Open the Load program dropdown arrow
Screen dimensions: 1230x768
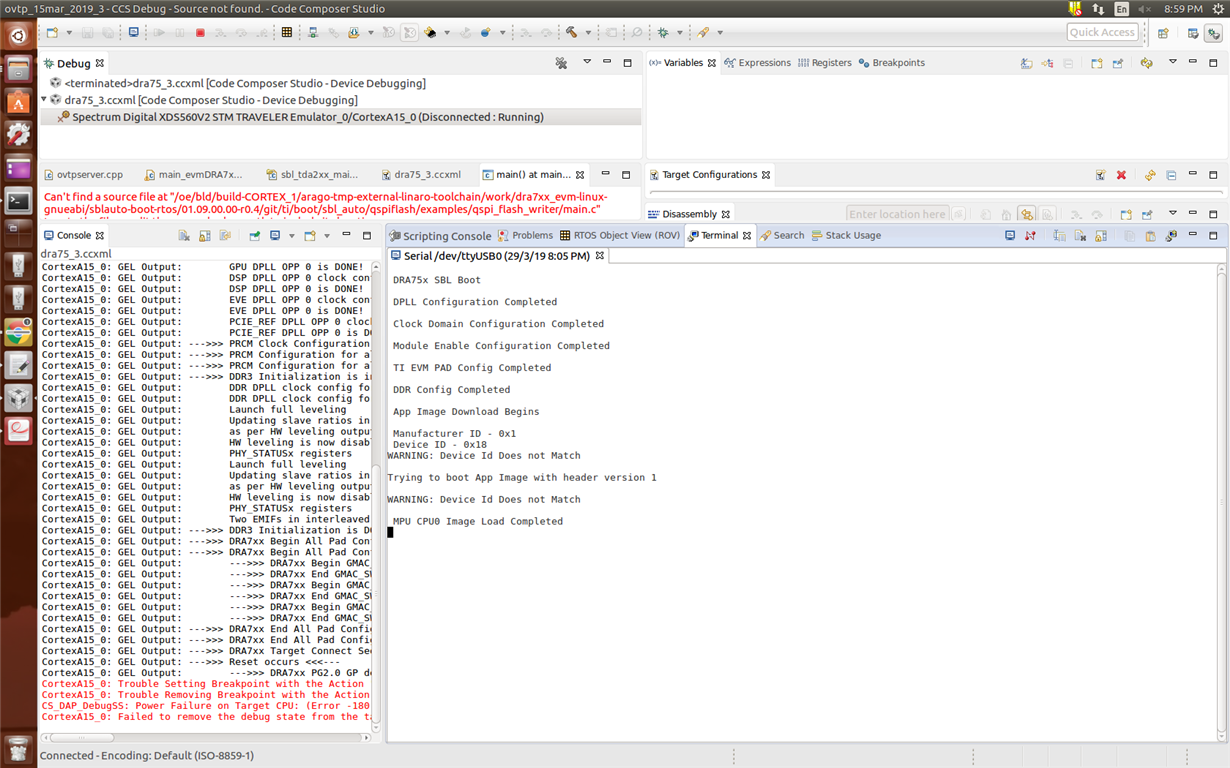click(370, 33)
